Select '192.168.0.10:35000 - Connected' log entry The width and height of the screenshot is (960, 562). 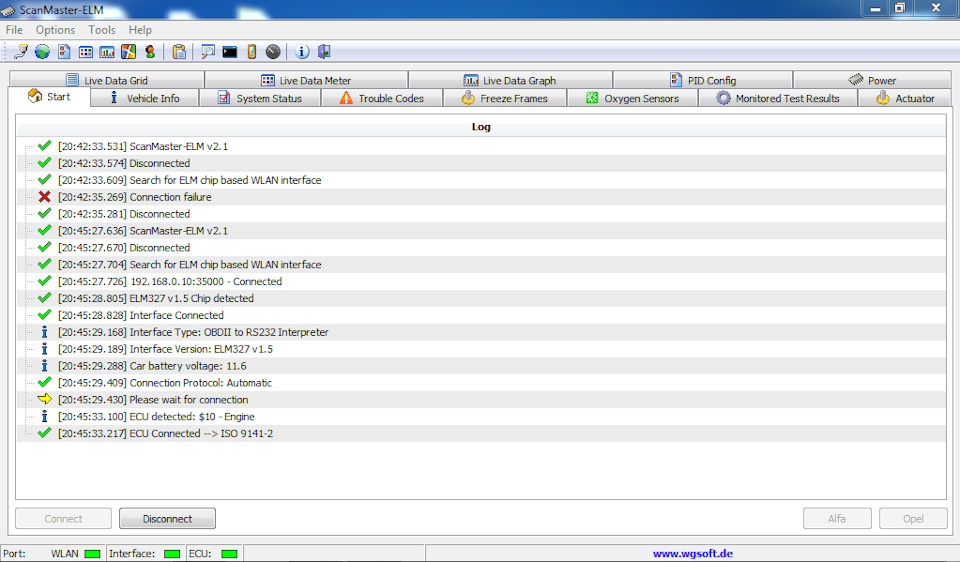point(481,282)
